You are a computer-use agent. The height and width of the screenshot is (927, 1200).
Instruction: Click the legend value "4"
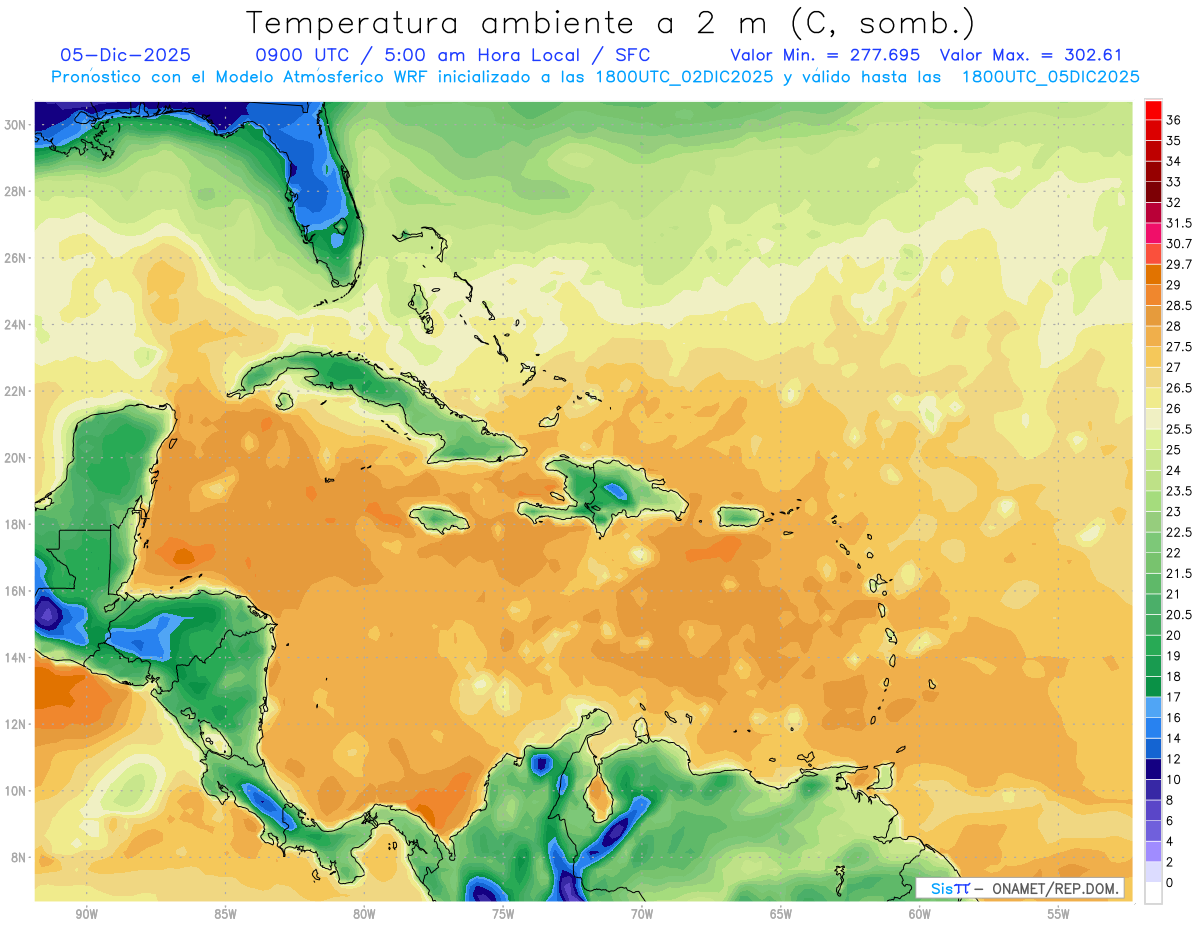pyautogui.click(x=1170, y=841)
